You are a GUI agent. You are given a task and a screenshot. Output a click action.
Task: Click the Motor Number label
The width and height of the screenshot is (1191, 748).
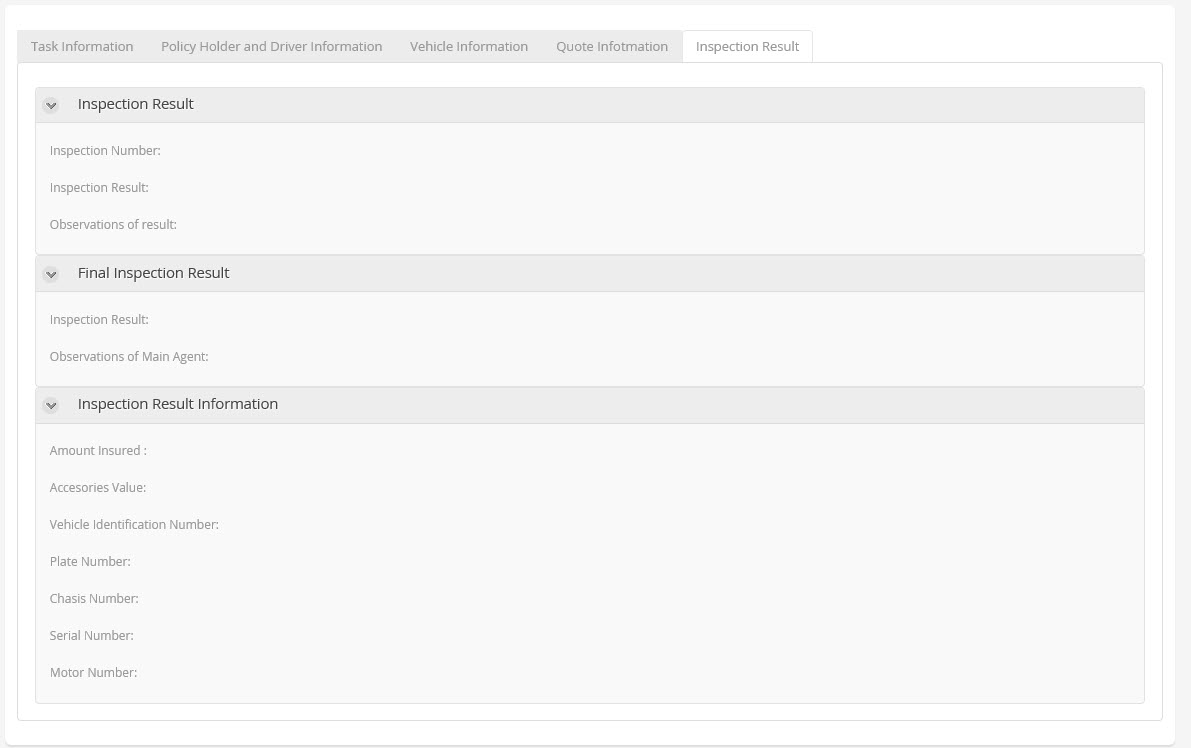(93, 673)
